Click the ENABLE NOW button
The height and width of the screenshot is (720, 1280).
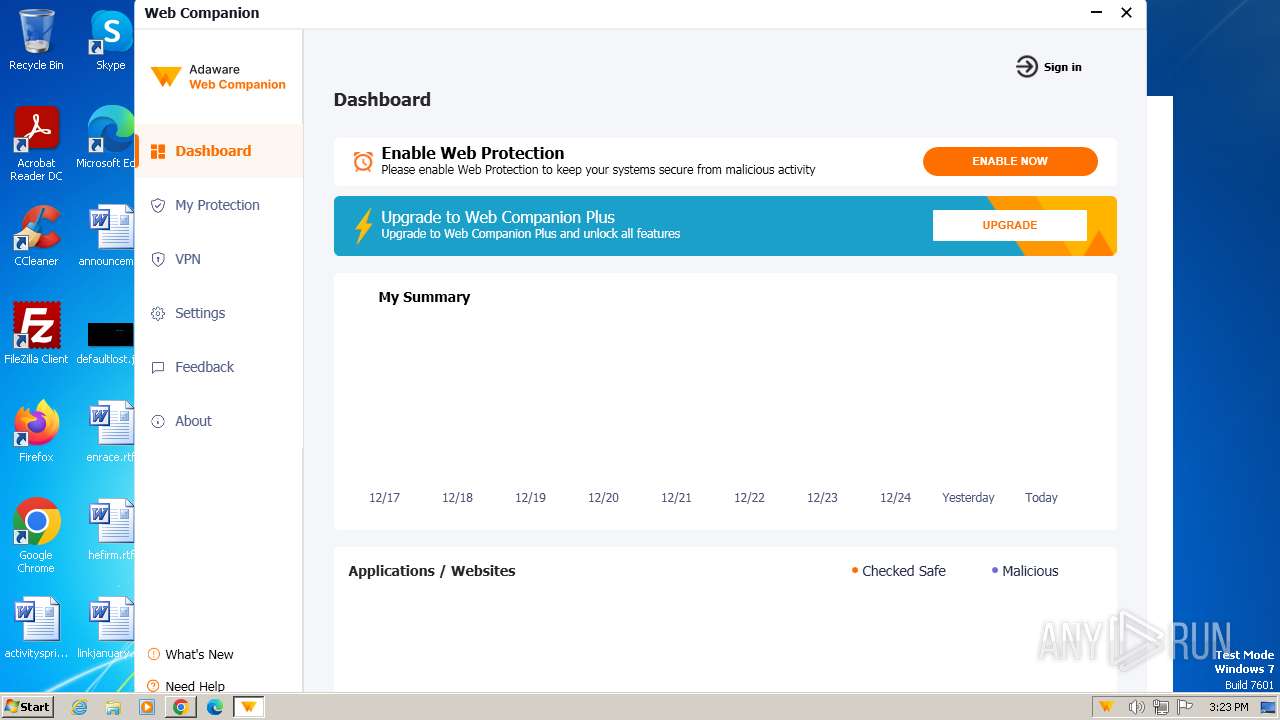[x=1010, y=161]
